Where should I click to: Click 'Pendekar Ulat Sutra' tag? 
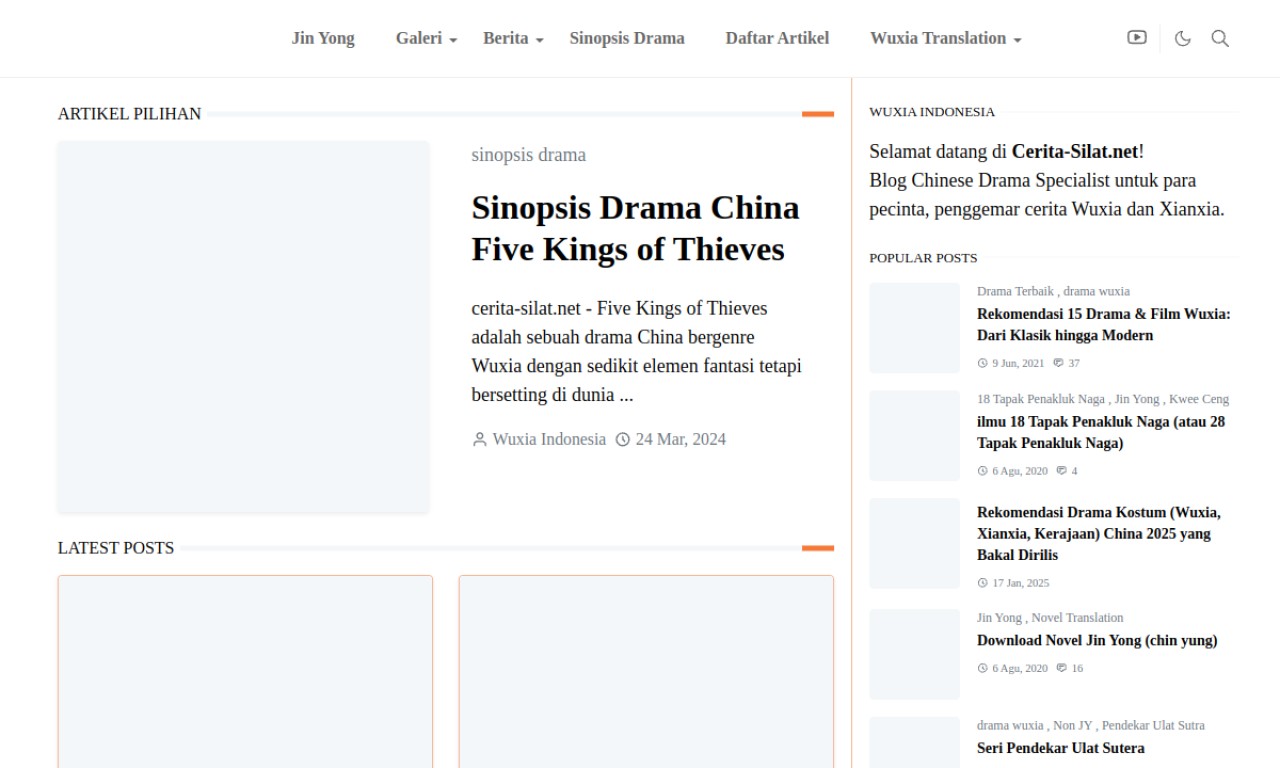pos(1153,726)
